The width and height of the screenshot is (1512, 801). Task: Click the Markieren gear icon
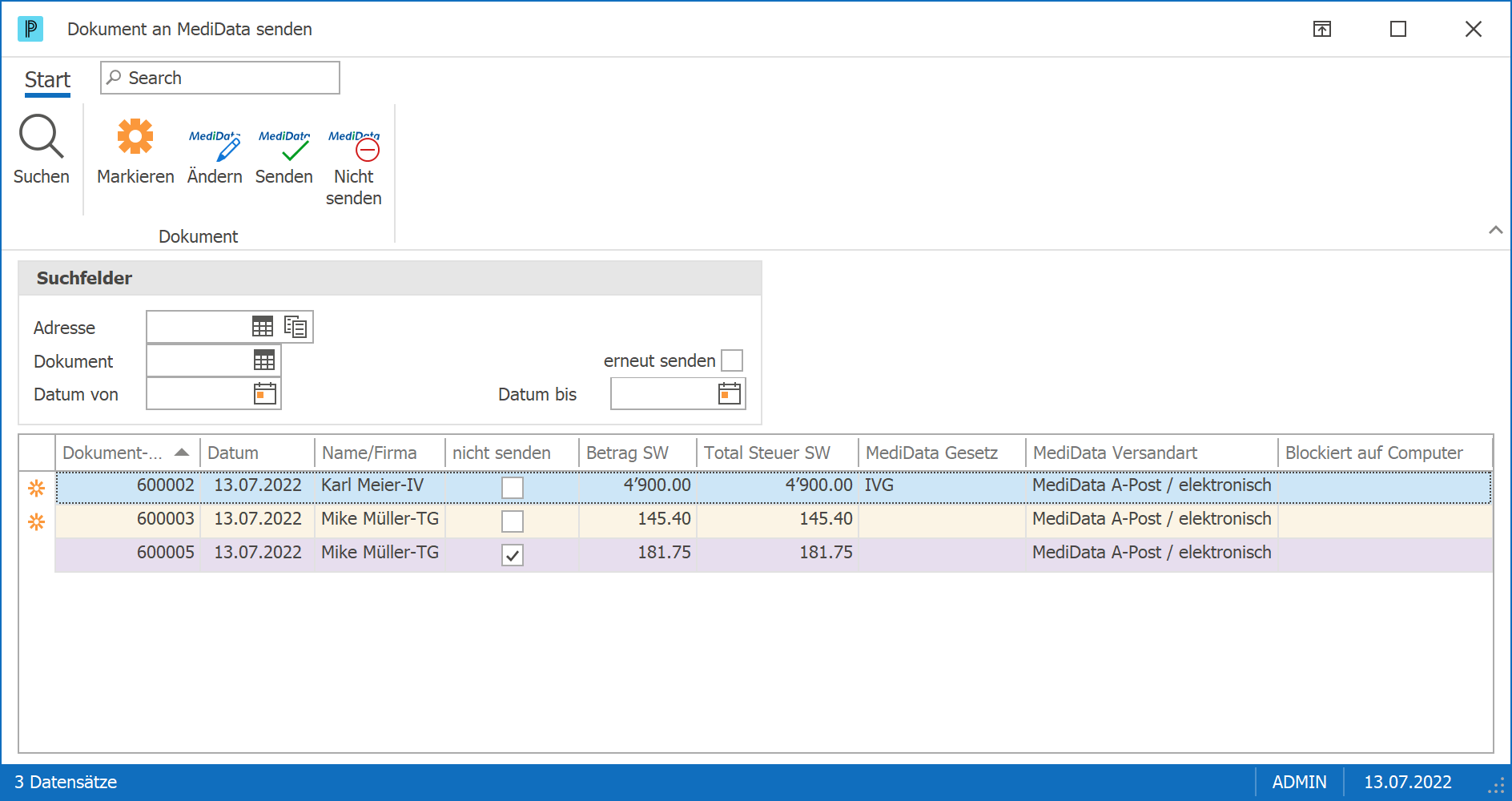tap(135, 136)
